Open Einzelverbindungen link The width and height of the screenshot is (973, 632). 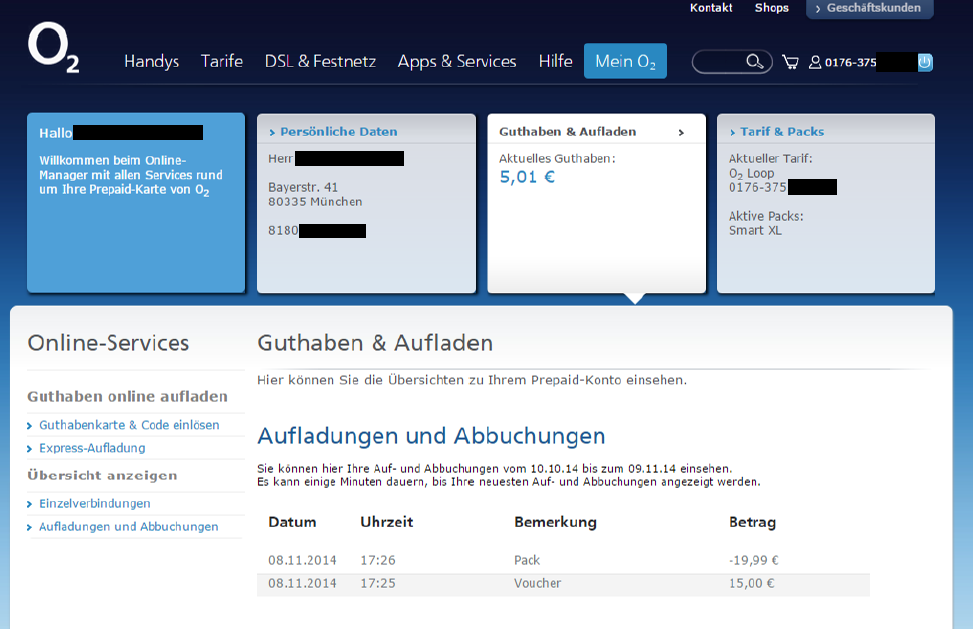click(94, 503)
